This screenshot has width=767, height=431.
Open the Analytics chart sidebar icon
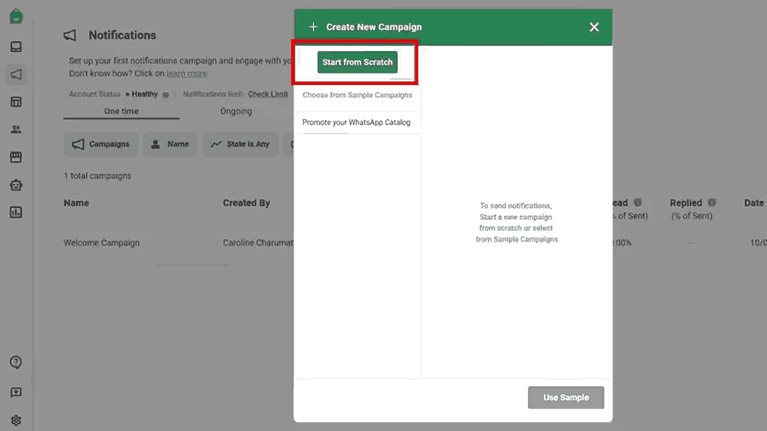pos(16,212)
